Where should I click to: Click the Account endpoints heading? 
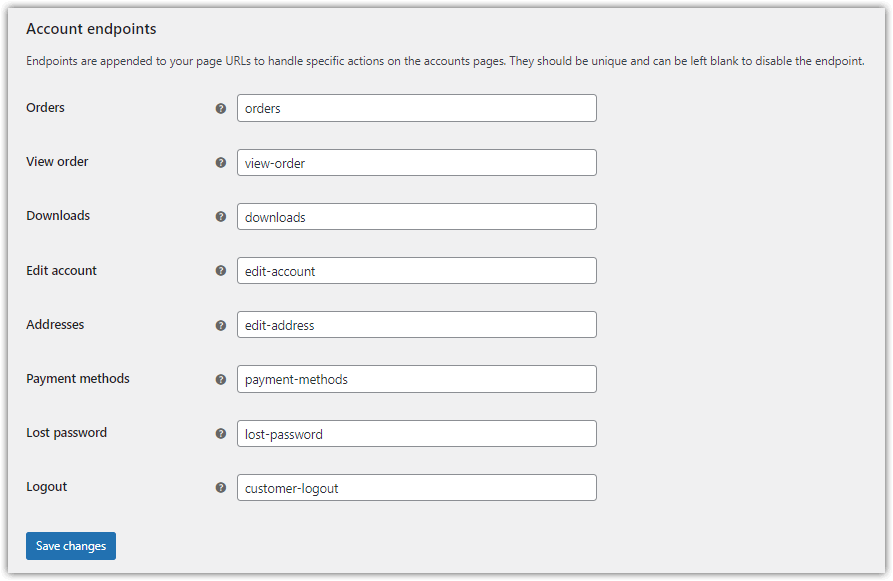coord(91,29)
